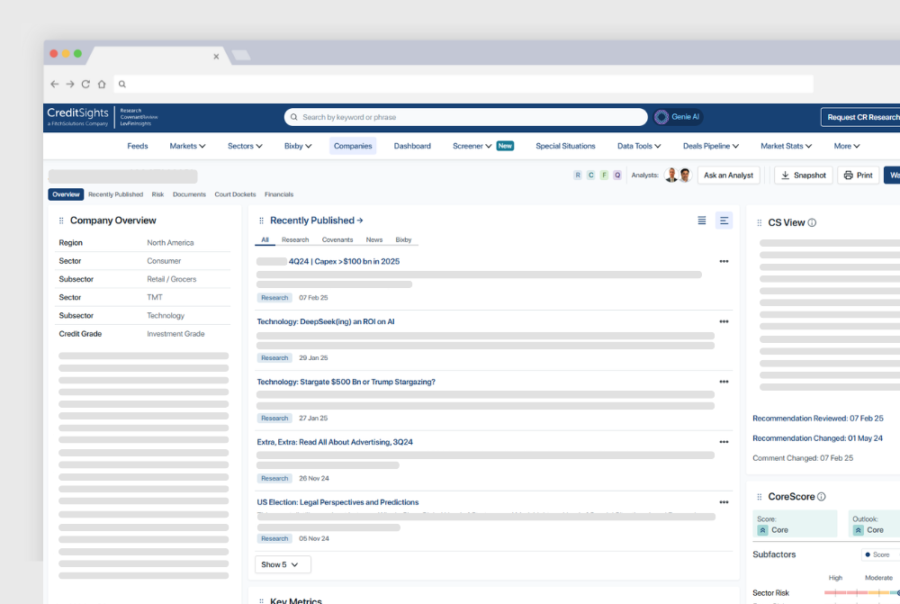Click the purple Q badge
900x604 pixels.
(617, 175)
